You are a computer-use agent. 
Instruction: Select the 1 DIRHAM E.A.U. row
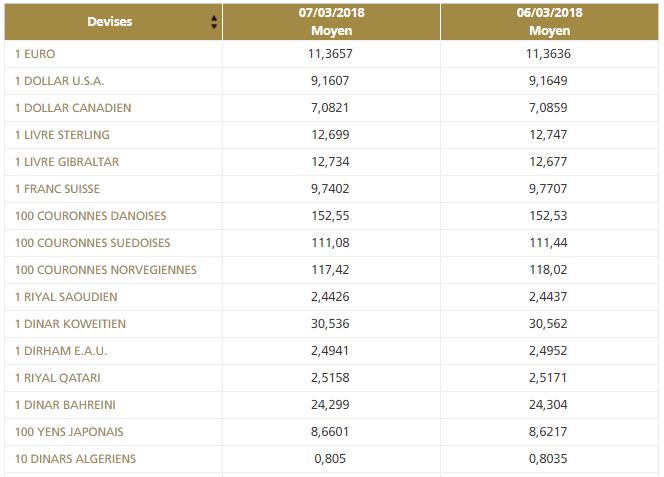tap(61, 351)
